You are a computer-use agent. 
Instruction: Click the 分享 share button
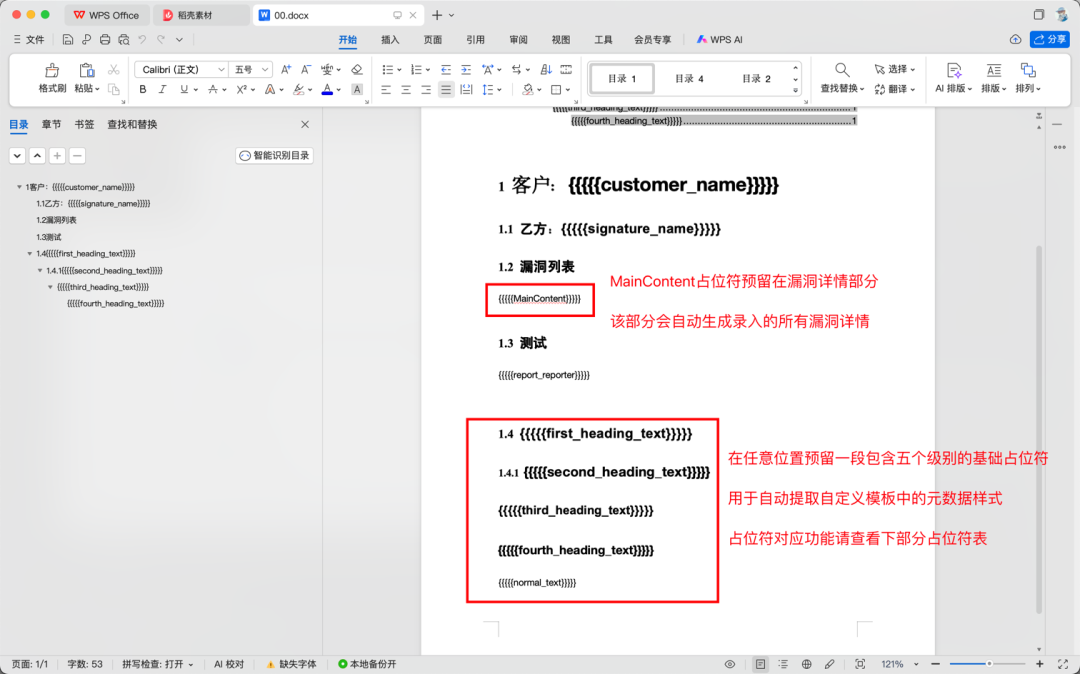pyautogui.click(x=1050, y=39)
